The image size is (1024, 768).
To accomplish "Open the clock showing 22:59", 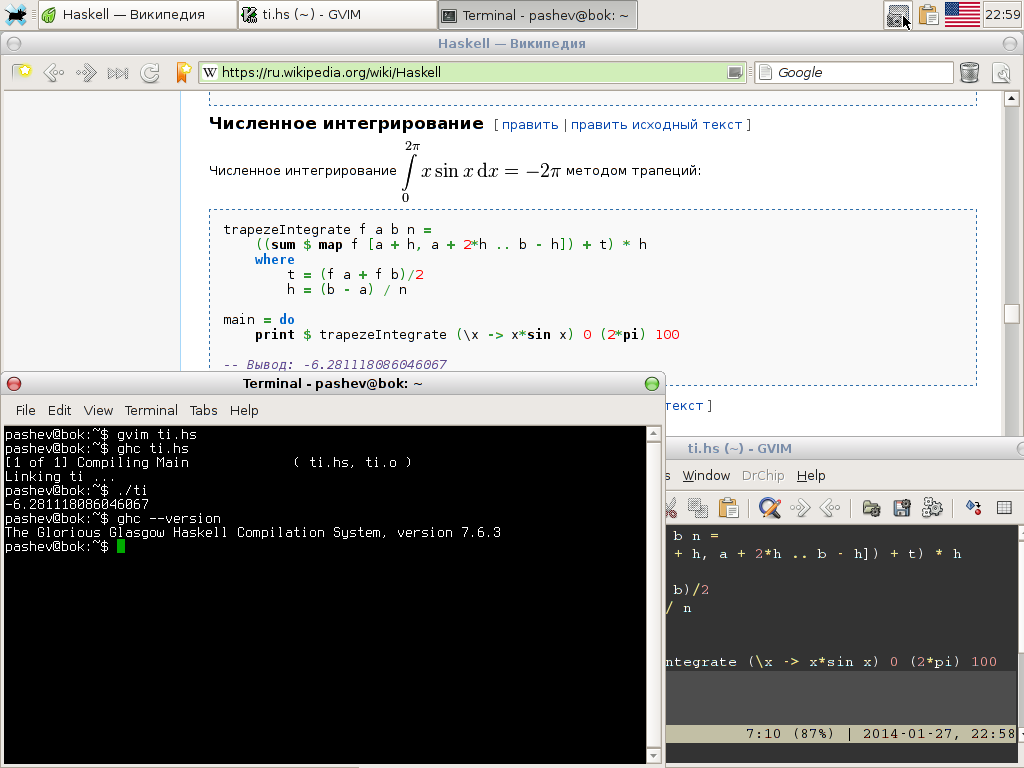I will tap(1002, 14).
